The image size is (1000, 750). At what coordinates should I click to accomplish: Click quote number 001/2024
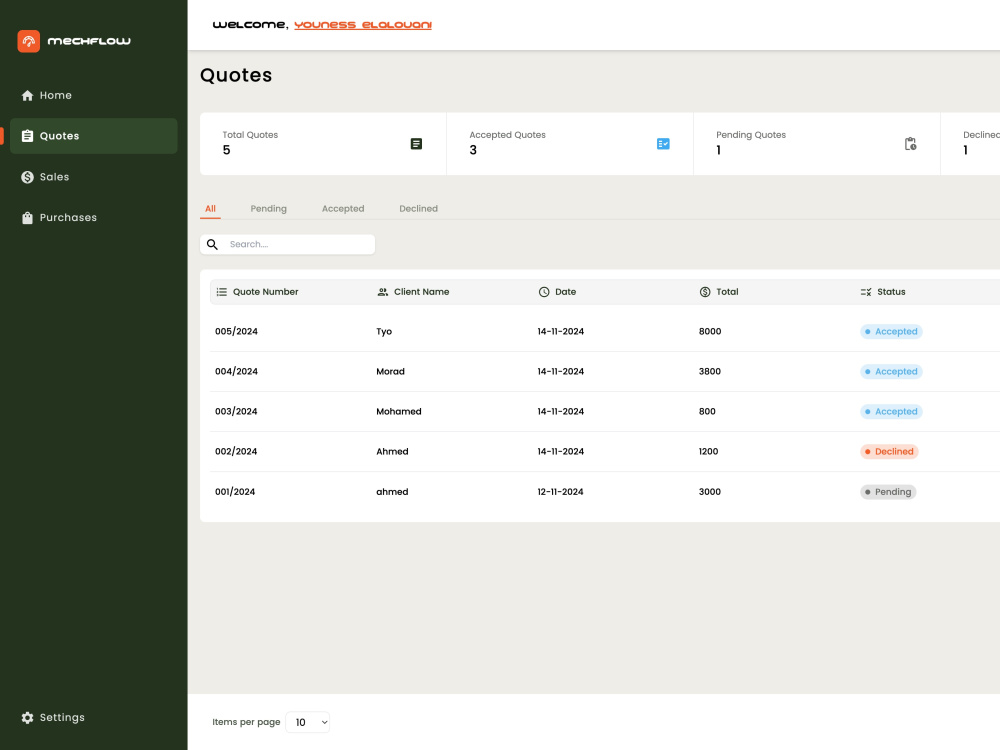[x=235, y=492]
